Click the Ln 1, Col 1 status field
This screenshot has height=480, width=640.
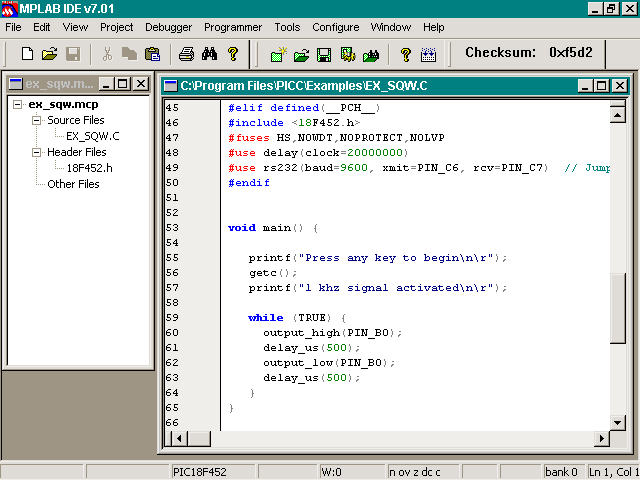pyautogui.click(x=613, y=472)
